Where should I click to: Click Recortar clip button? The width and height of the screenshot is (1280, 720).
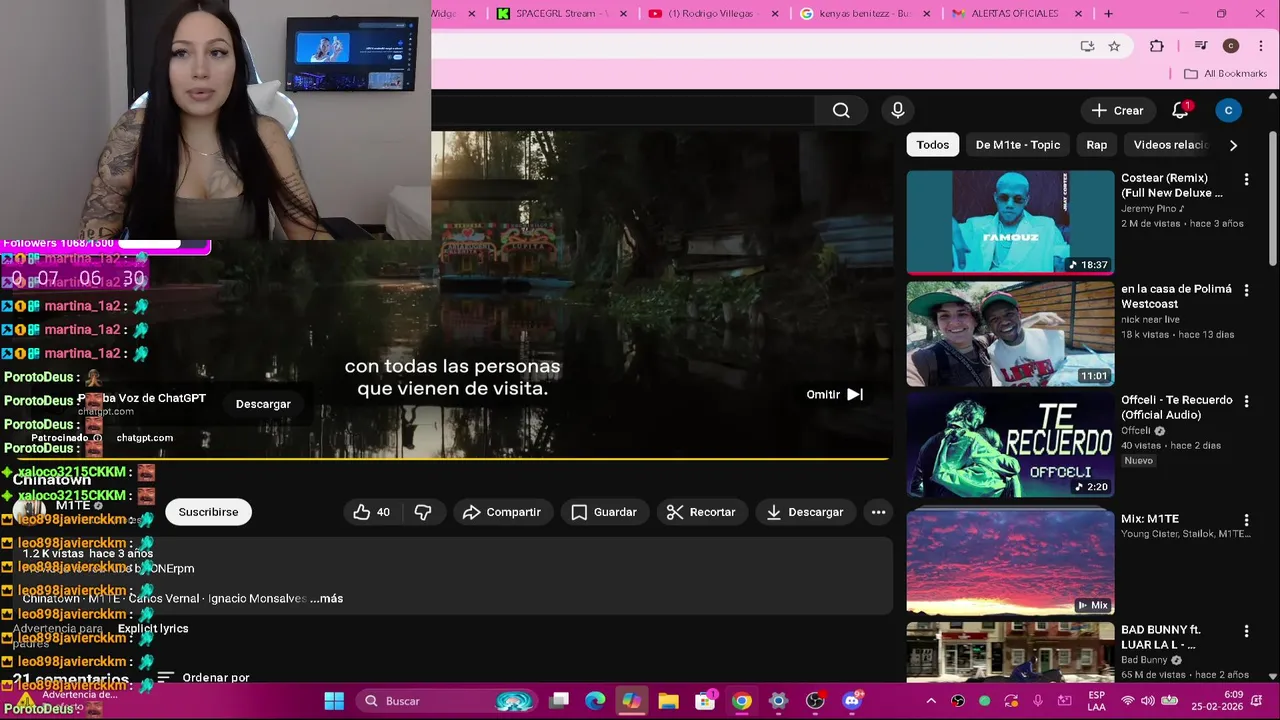pyautogui.click(x=701, y=512)
